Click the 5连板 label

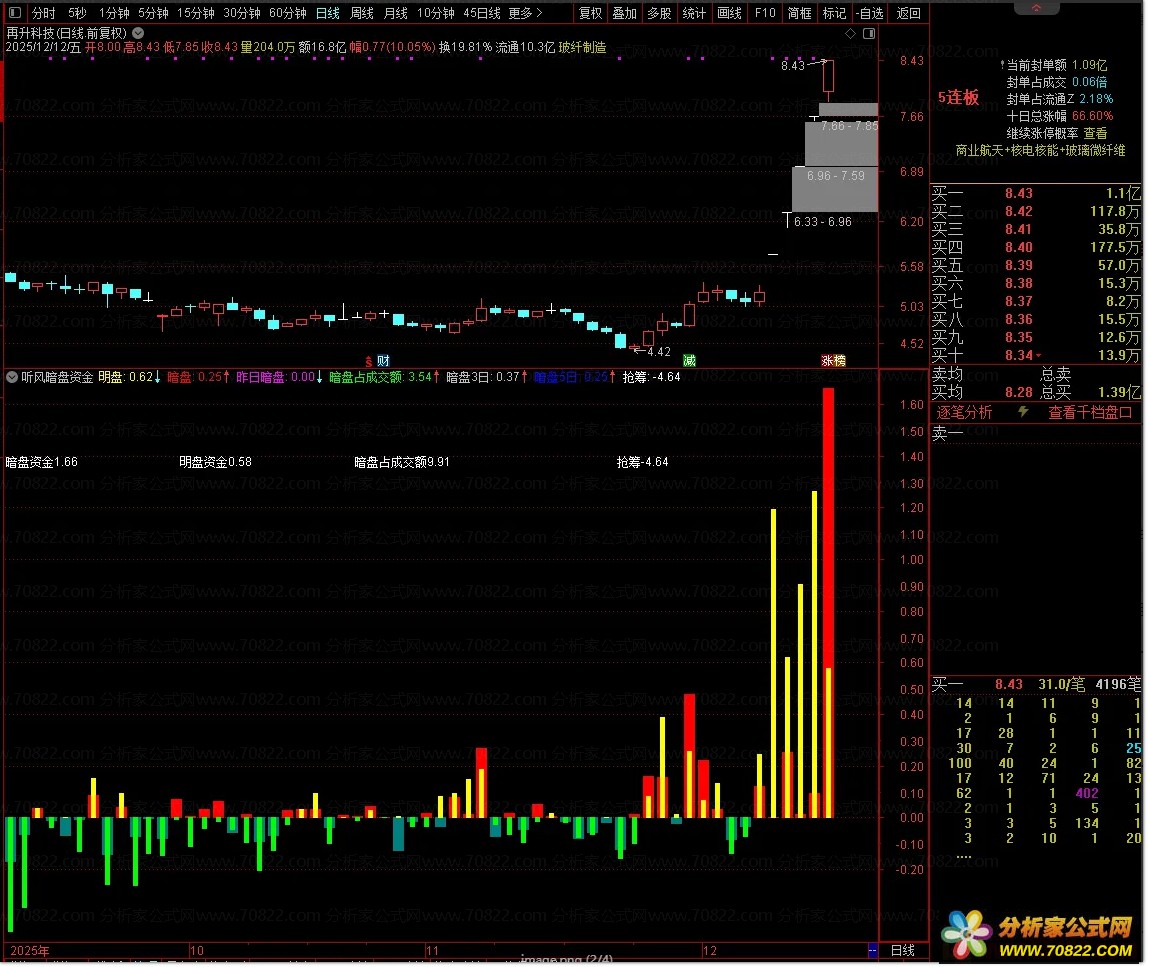tap(958, 97)
